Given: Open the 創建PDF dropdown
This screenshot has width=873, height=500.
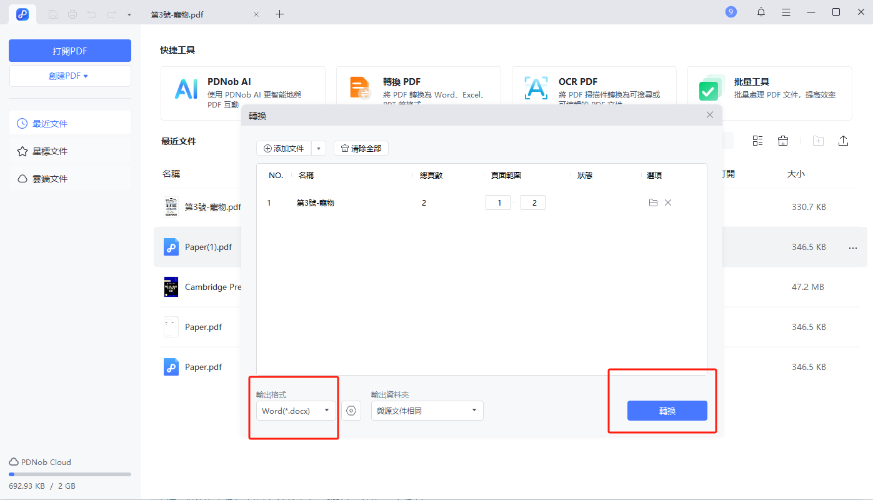Looking at the screenshot, I should [x=70, y=76].
